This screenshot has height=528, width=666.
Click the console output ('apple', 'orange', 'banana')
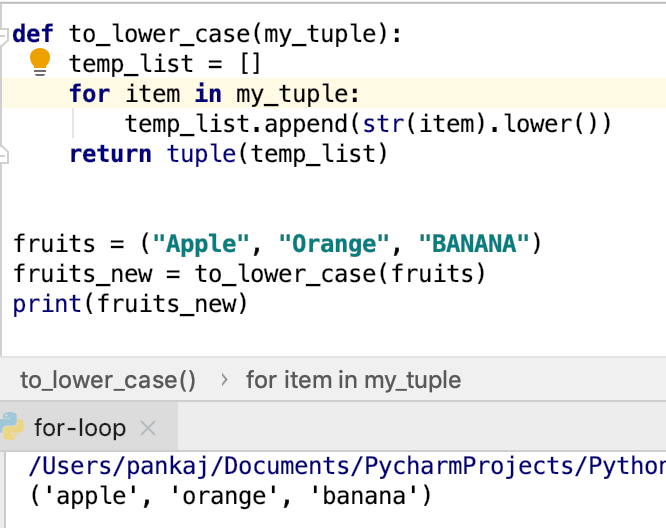pyautogui.click(x=231, y=496)
